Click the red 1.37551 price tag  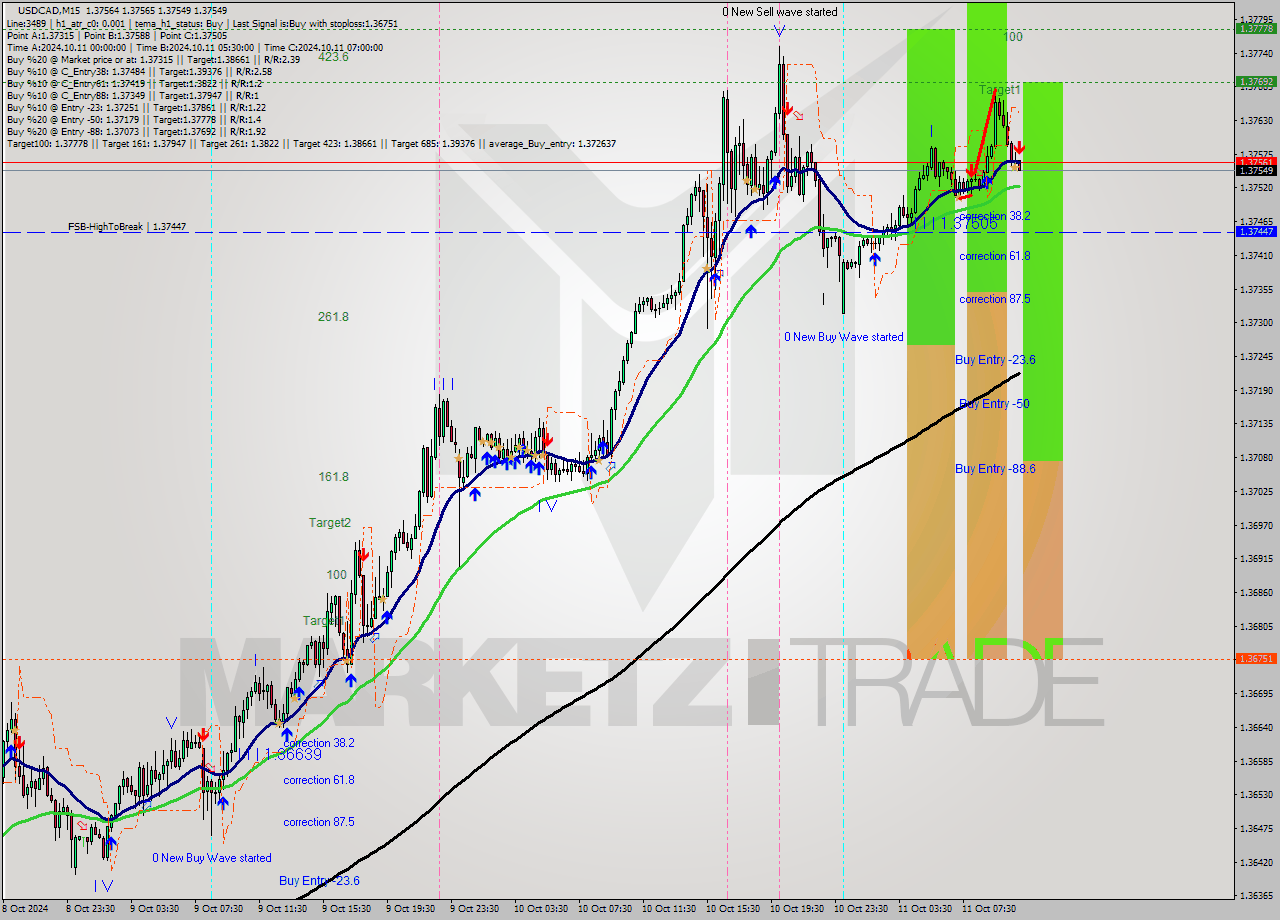click(x=1256, y=161)
